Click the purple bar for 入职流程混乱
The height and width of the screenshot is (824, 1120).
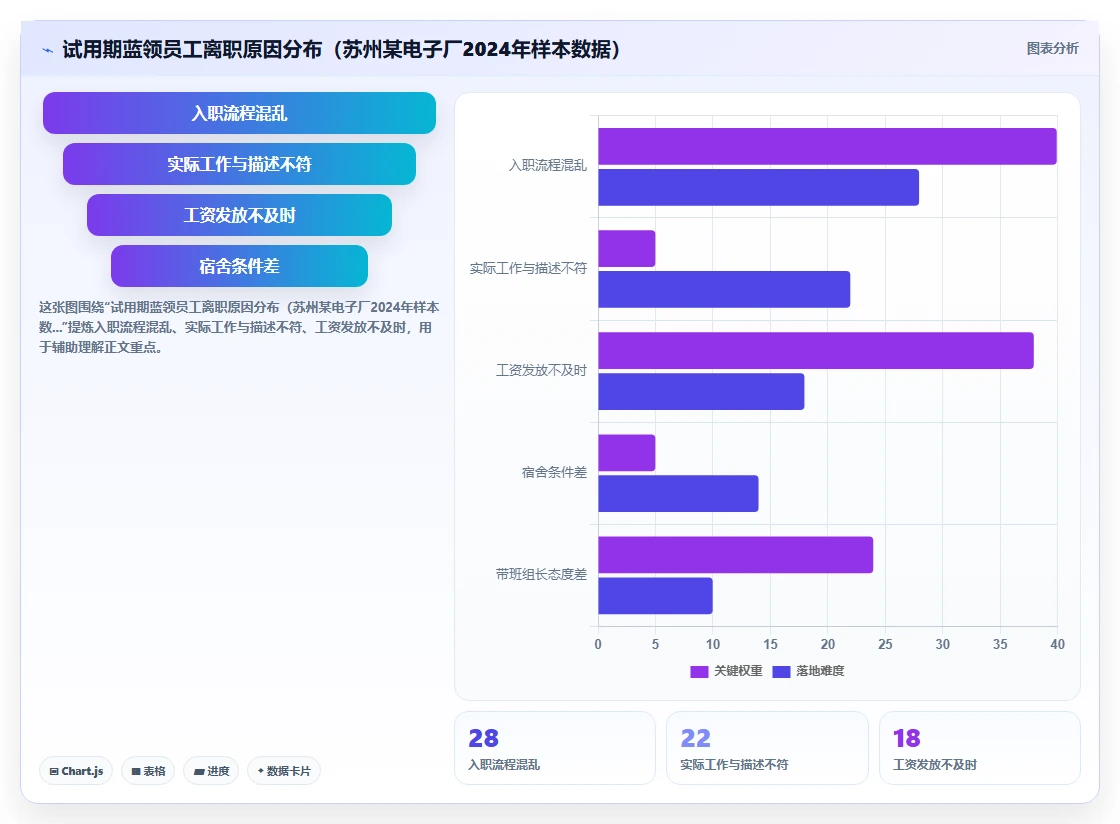click(827, 146)
